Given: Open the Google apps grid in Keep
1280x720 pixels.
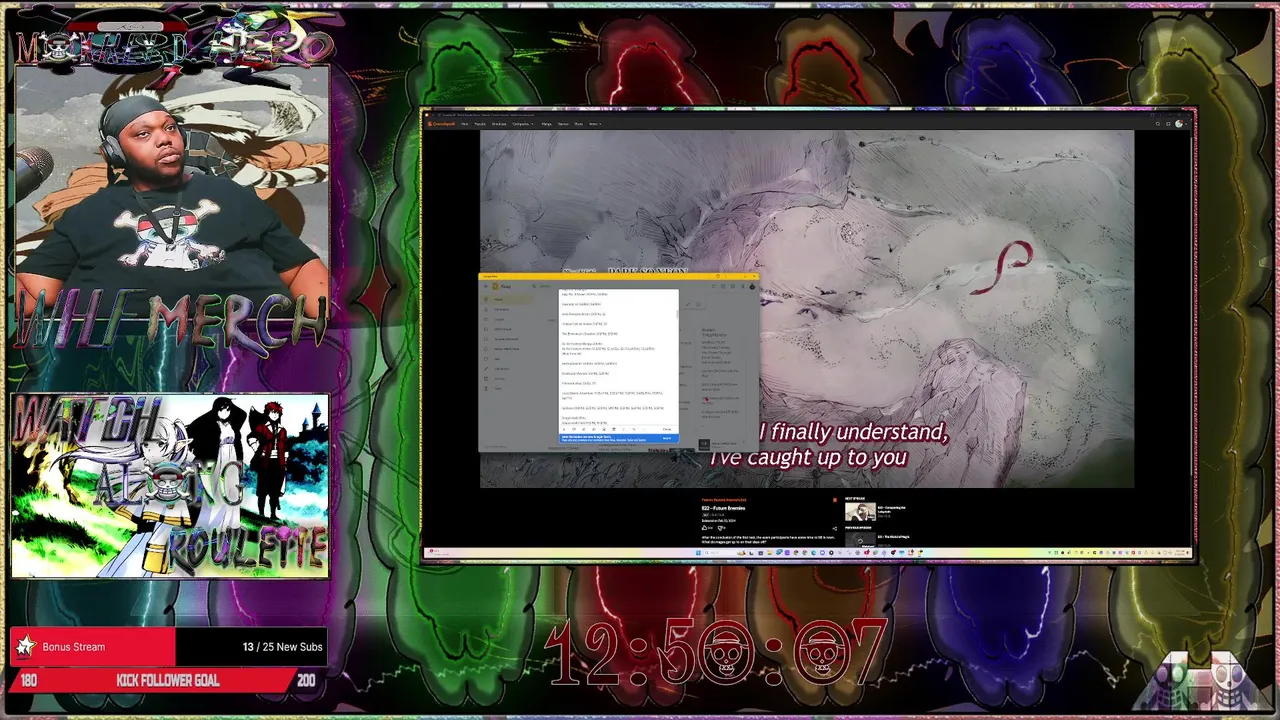Looking at the screenshot, I should 742,286.
